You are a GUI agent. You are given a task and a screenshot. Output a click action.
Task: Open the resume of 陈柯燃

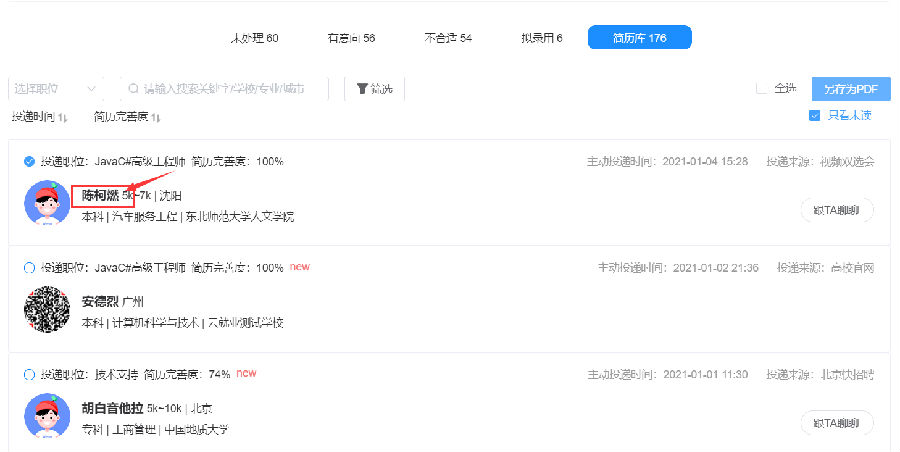(100, 195)
